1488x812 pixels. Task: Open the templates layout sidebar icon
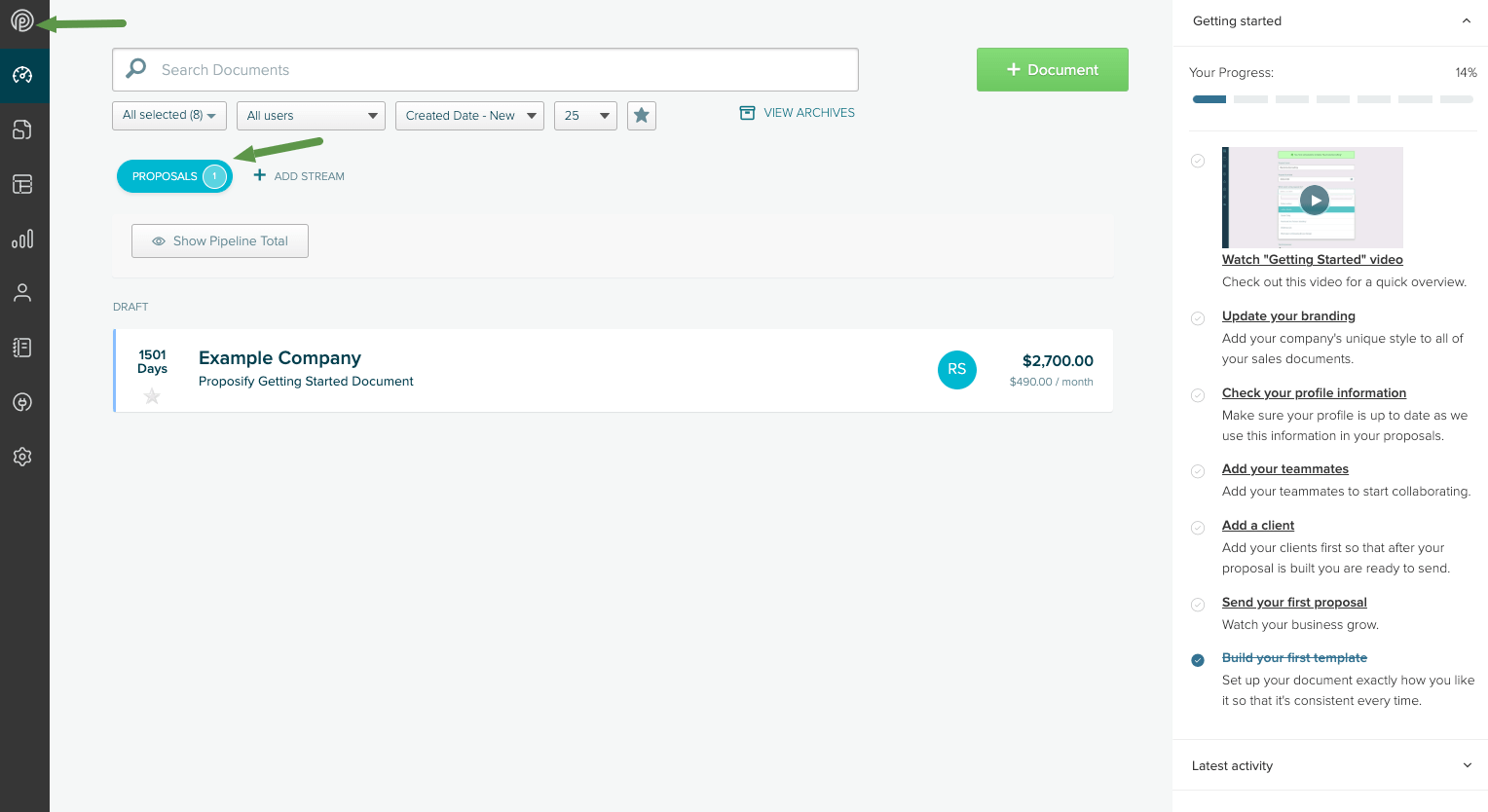coord(22,184)
